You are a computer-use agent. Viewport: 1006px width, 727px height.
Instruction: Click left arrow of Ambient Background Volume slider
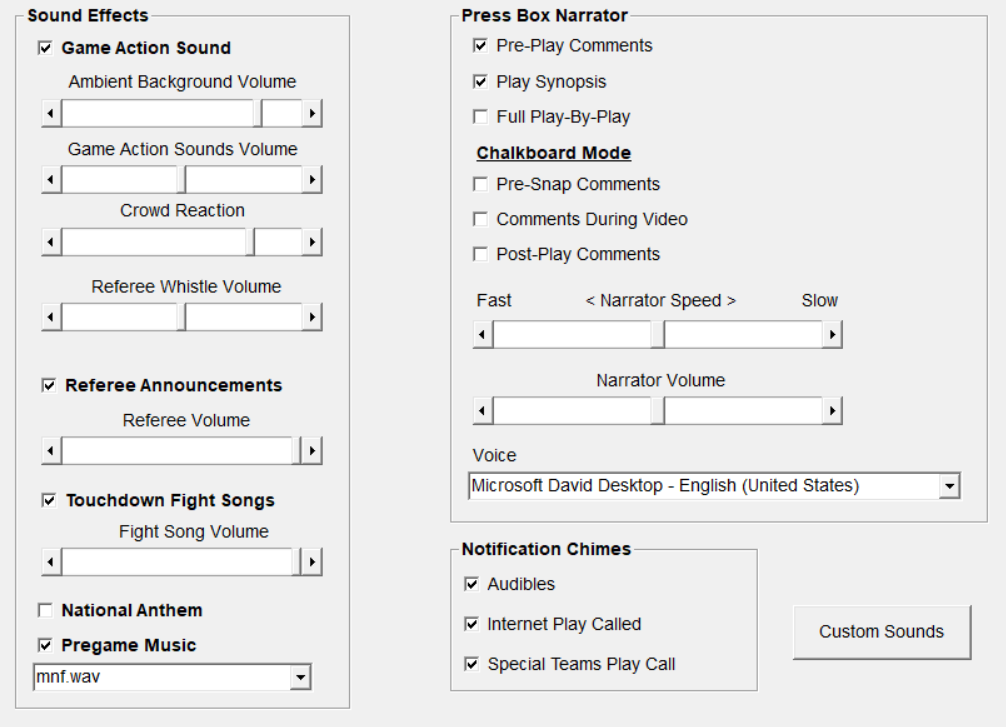pyautogui.click(x=52, y=114)
